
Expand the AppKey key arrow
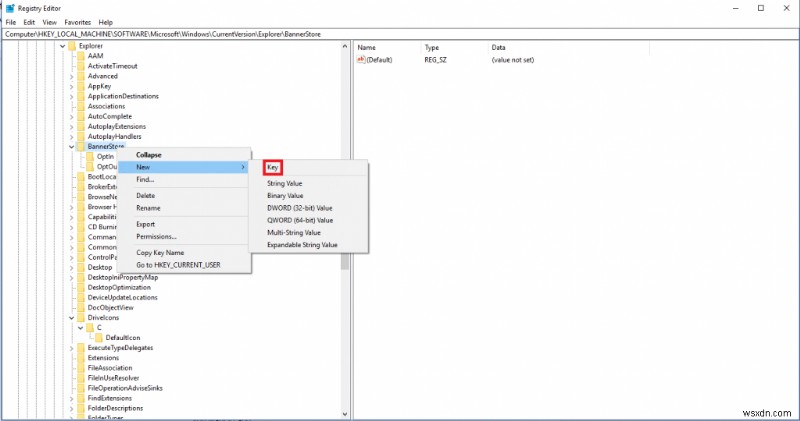click(71, 86)
